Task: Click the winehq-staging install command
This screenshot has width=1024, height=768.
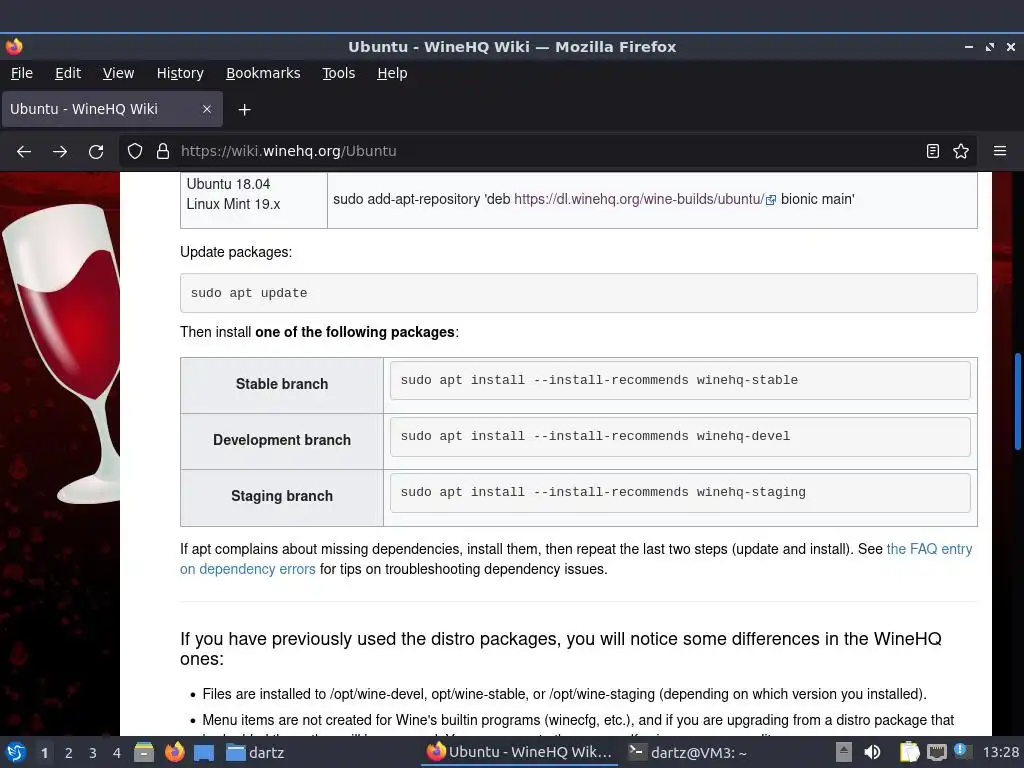Action: coord(680,492)
